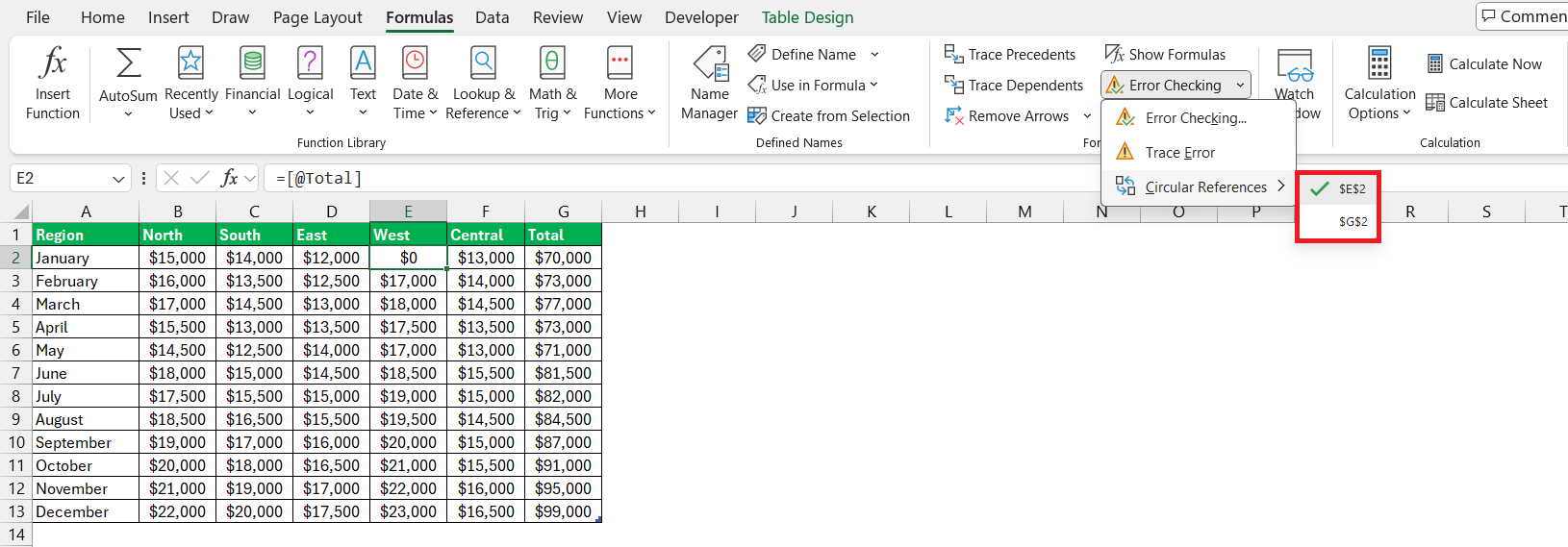This screenshot has height=547, width=1568.
Task: Open the Page Layout tab
Action: point(317,17)
